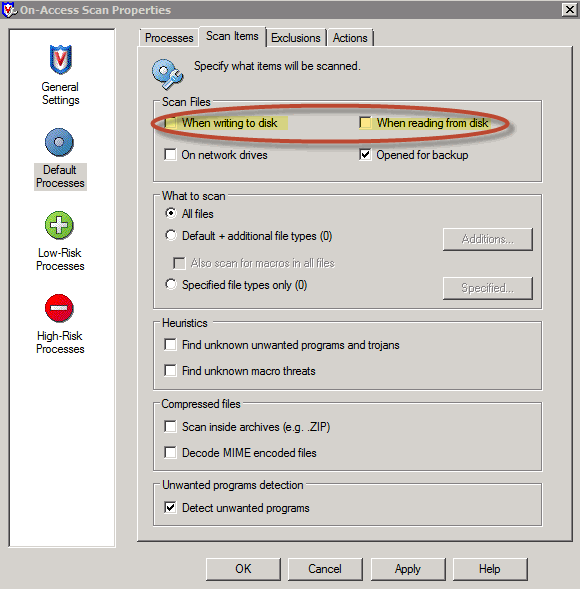Select the All files radio button
Image resolution: width=581 pixels, height=589 pixels.
point(171,213)
